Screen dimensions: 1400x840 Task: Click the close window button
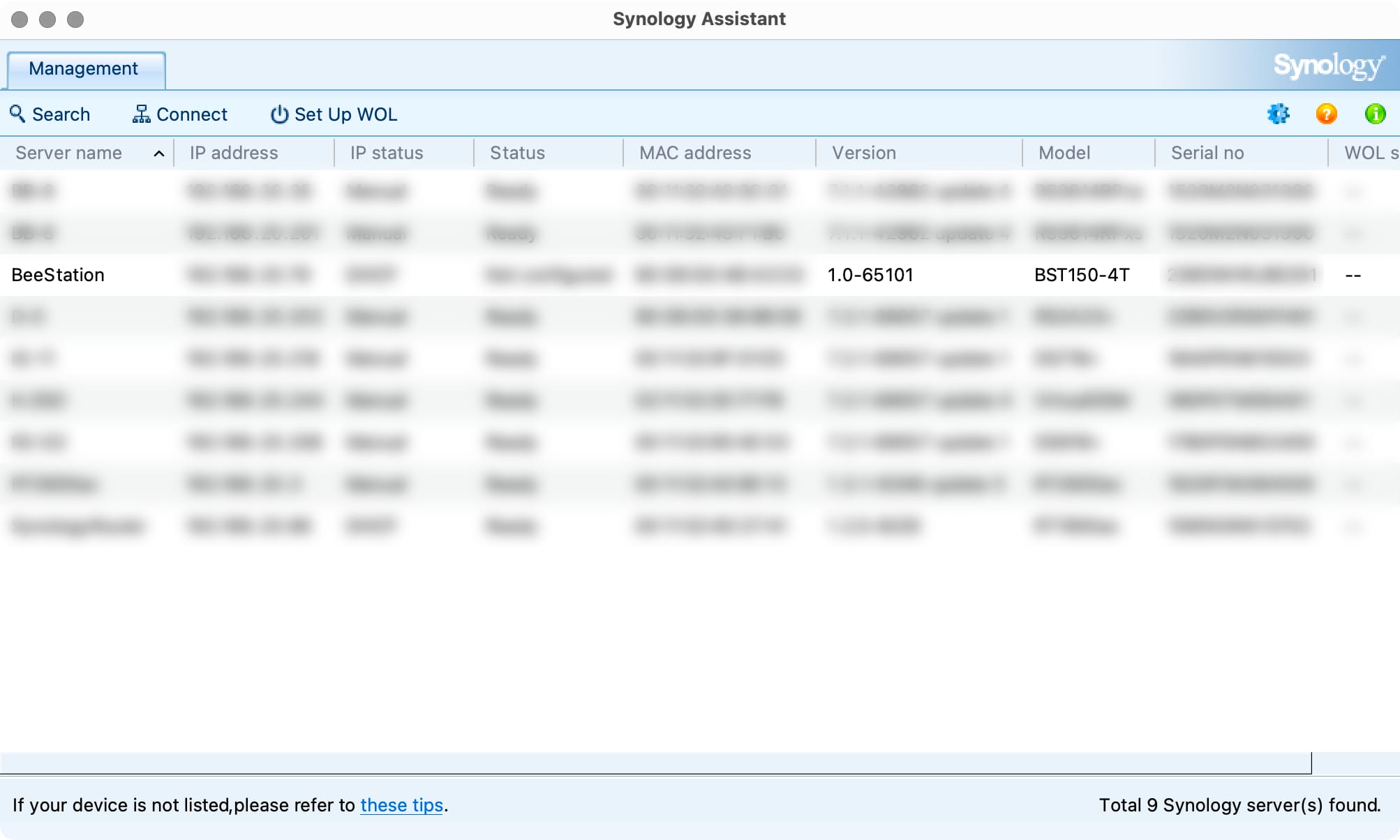(x=20, y=20)
